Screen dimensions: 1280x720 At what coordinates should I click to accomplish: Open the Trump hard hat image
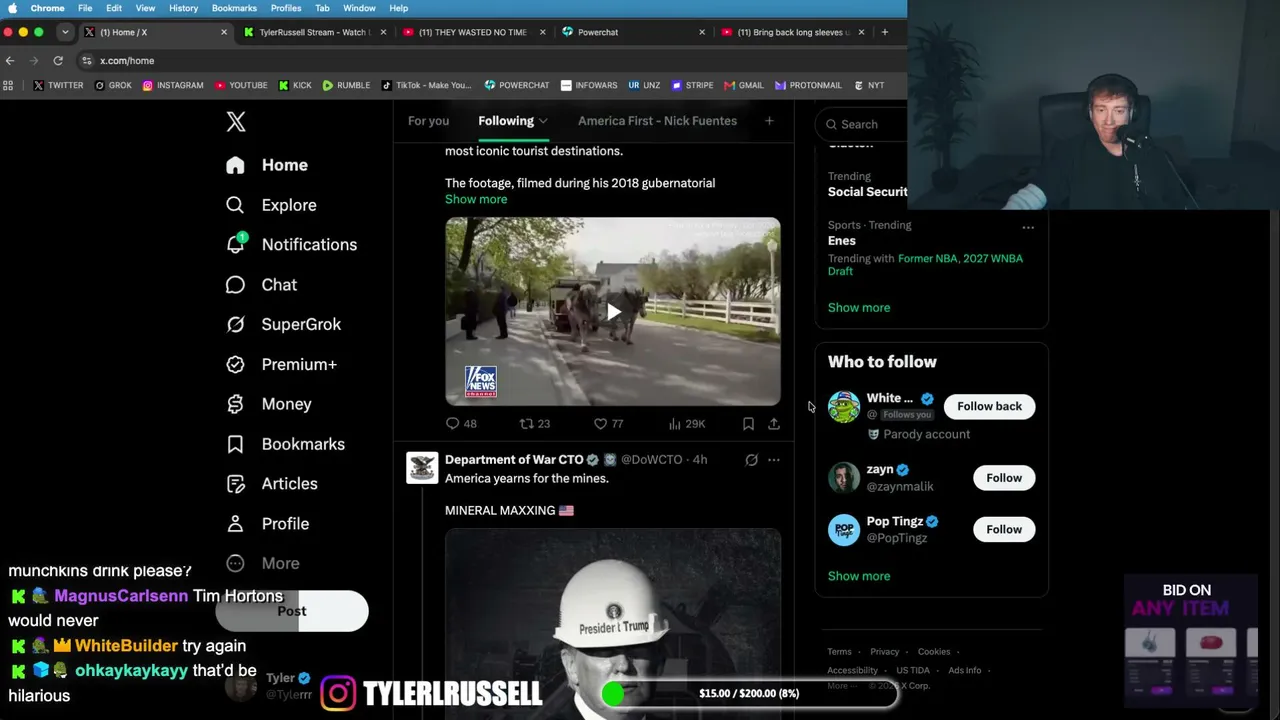pyautogui.click(x=613, y=624)
